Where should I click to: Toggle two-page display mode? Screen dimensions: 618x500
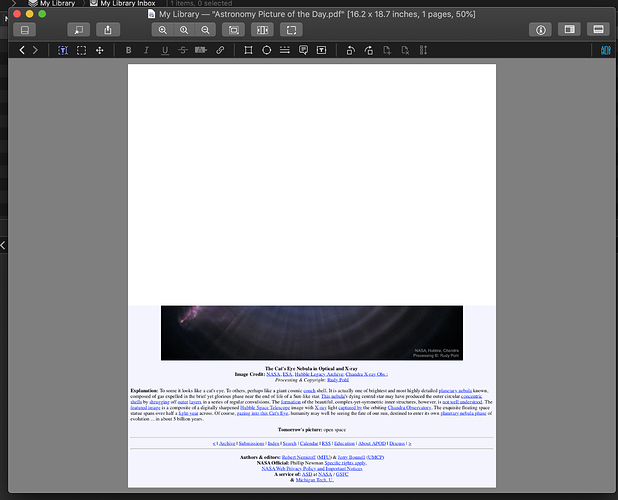click(262, 30)
